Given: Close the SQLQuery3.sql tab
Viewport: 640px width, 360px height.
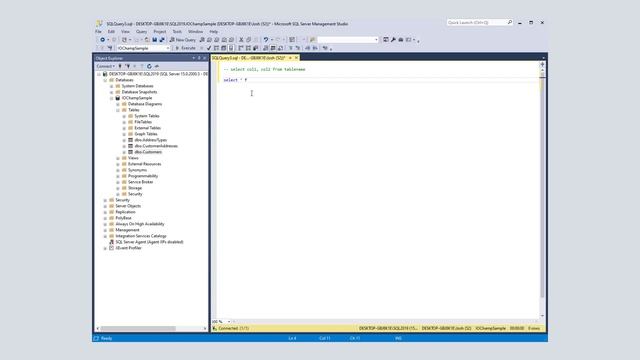Looking at the screenshot, I should pos(296,58).
